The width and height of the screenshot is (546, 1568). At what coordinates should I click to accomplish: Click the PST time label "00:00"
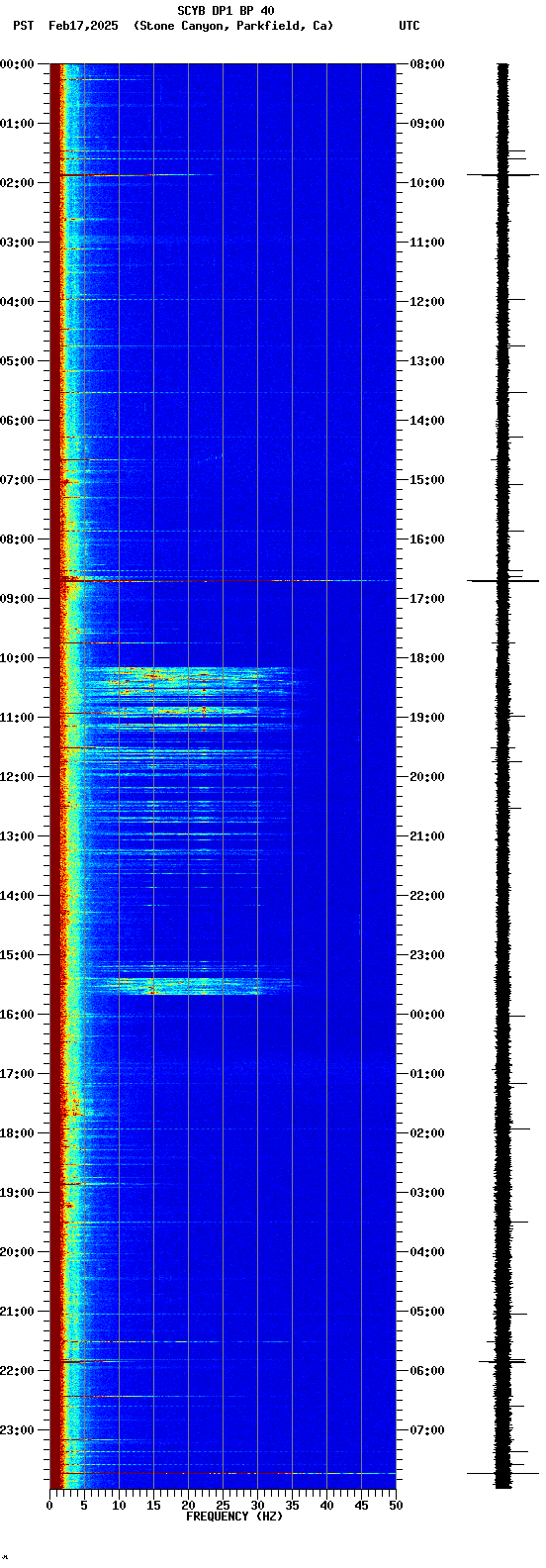17,64
